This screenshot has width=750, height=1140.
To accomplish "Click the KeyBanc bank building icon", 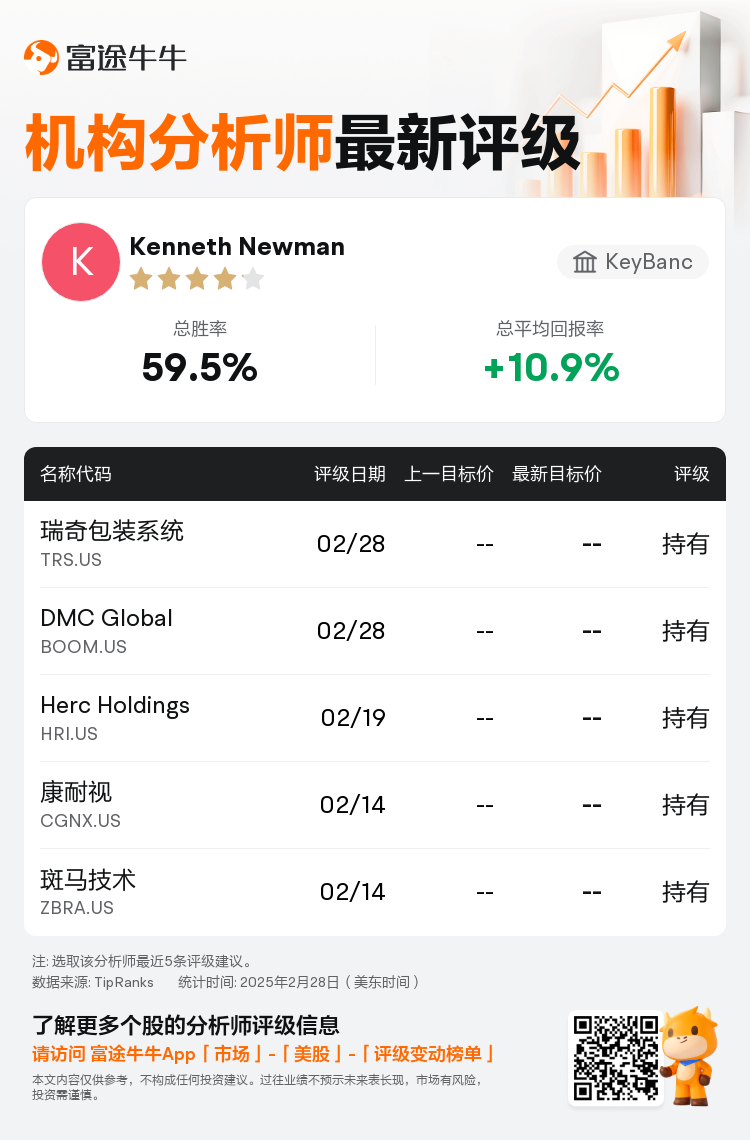I will click(x=584, y=262).
